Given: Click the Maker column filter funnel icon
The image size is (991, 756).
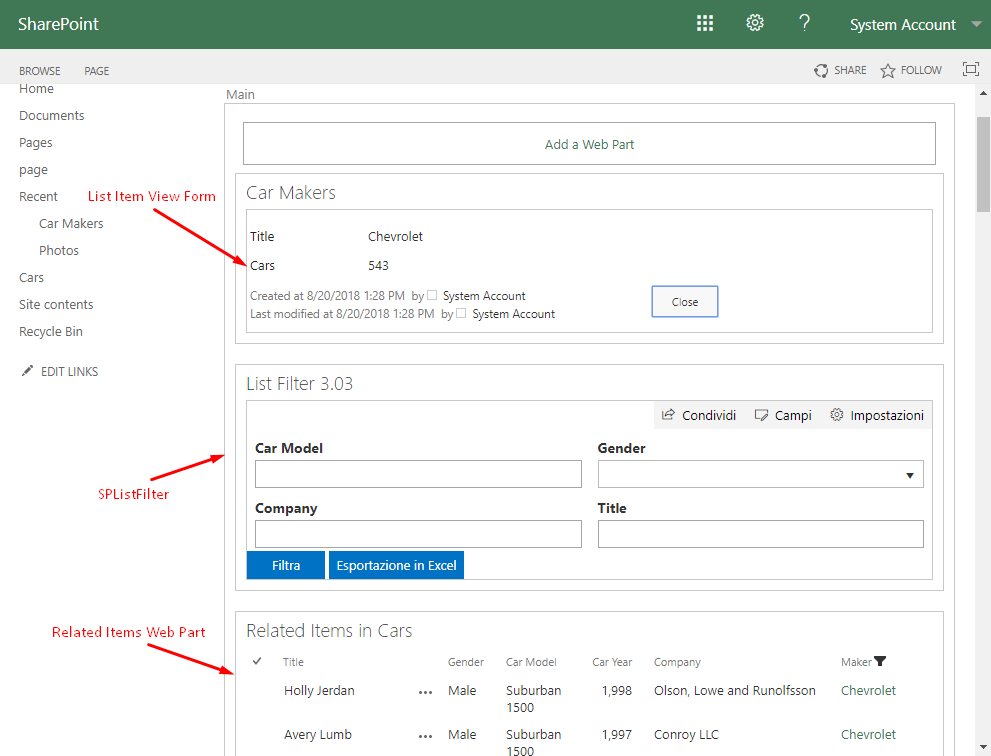Looking at the screenshot, I should pos(880,661).
